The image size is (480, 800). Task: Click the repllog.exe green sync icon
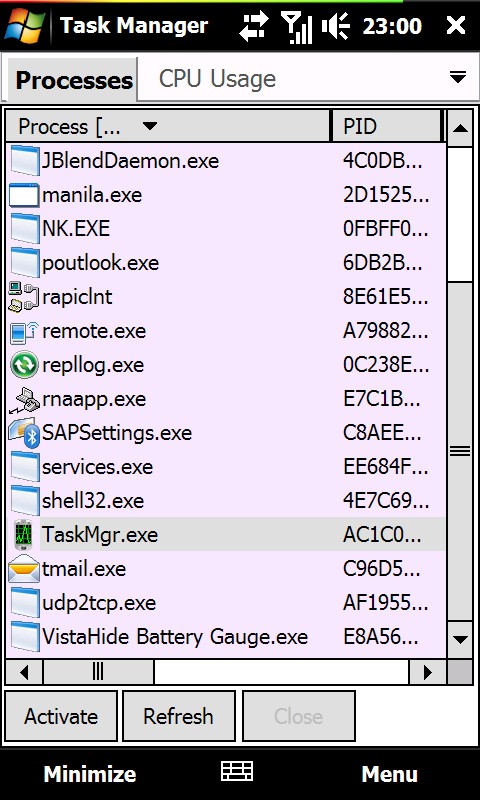[x=24, y=365]
